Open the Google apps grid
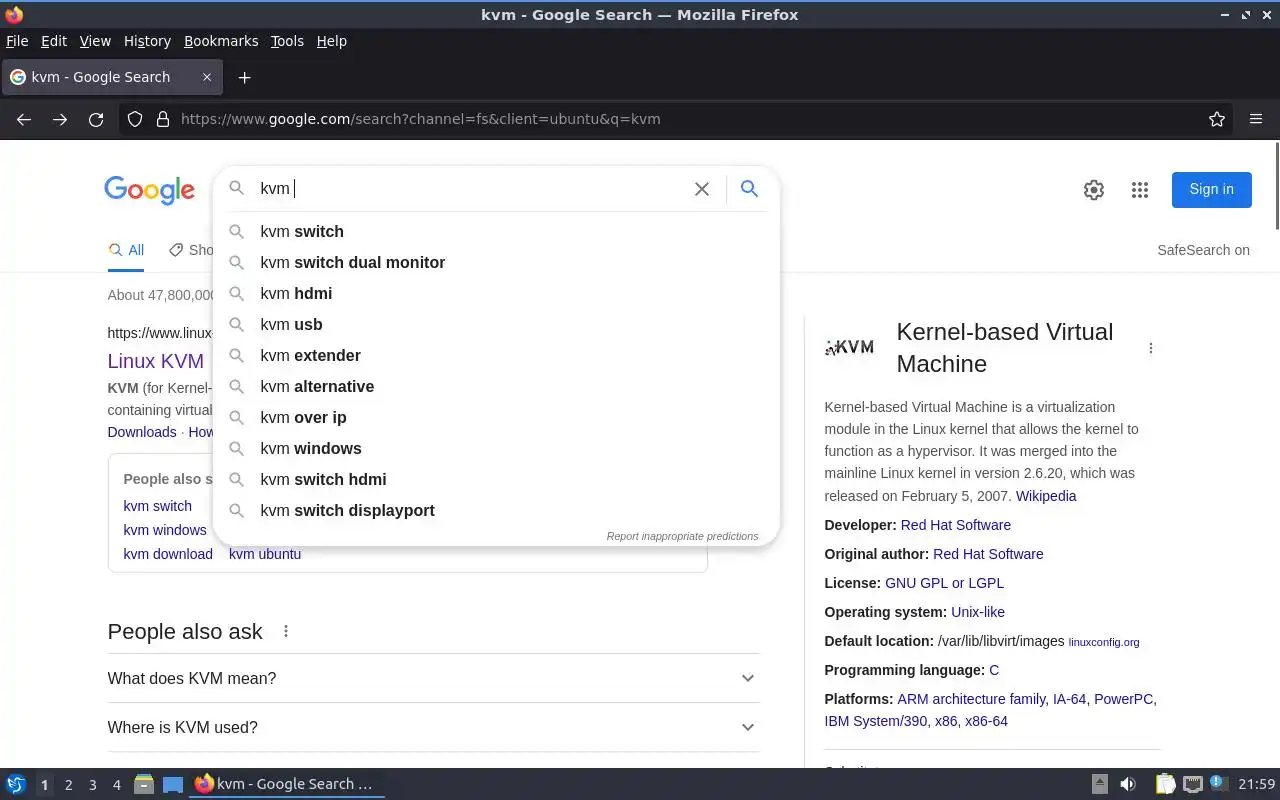Image resolution: width=1280 pixels, height=800 pixels. 1140,190
